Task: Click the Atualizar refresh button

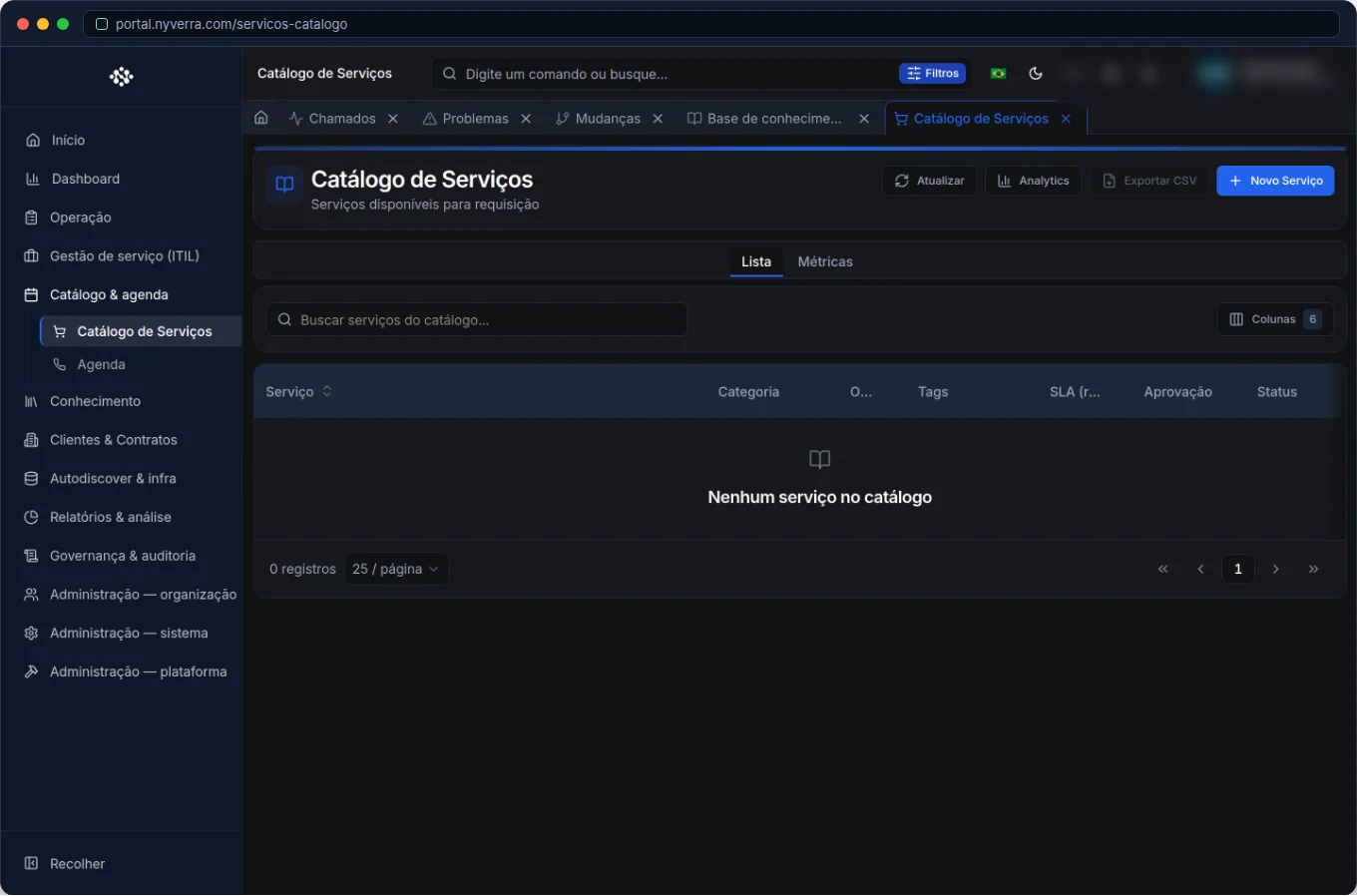Action: click(x=930, y=181)
